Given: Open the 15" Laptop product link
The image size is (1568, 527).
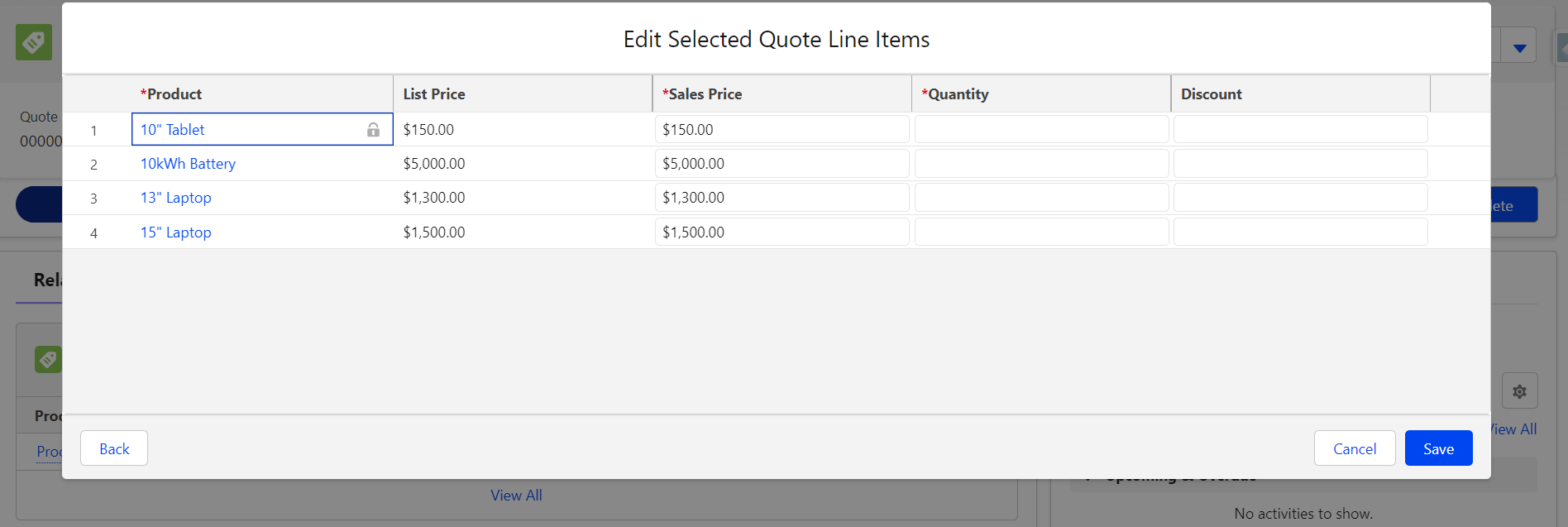Looking at the screenshot, I should click(175, 232).
